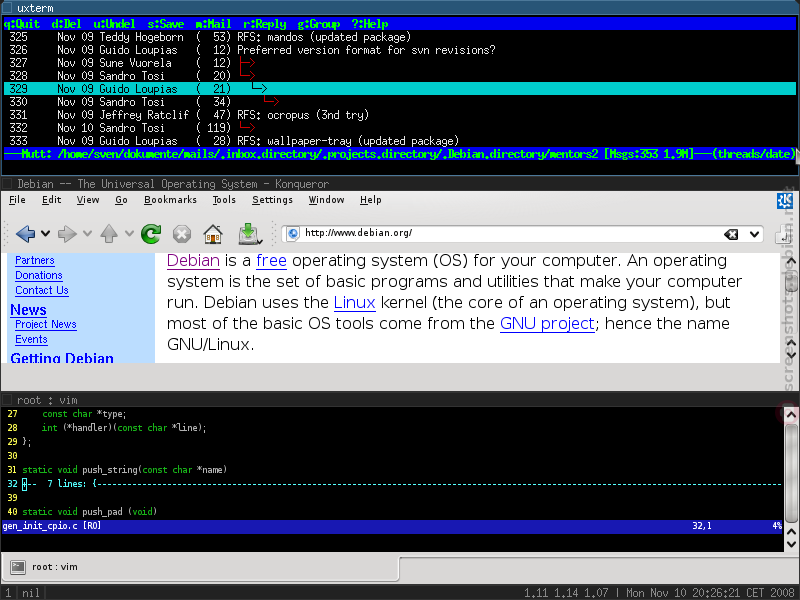Click the site favicon in the URL field
This screenshot has width=800, height=600.
(293, 234)
